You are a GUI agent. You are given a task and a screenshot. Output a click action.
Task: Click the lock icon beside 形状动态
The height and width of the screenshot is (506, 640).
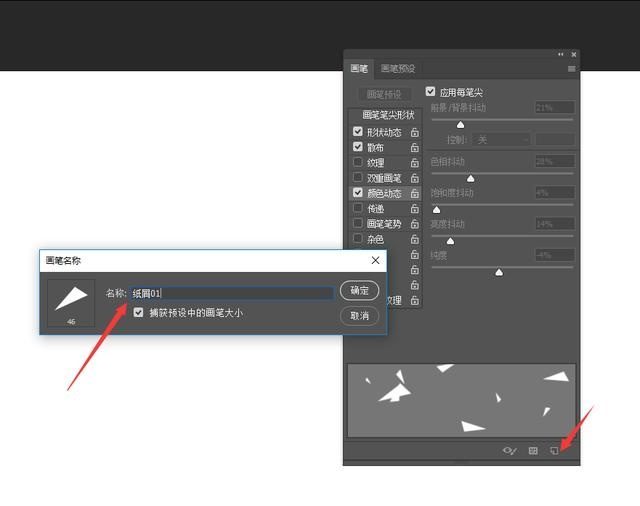point(415,132)
